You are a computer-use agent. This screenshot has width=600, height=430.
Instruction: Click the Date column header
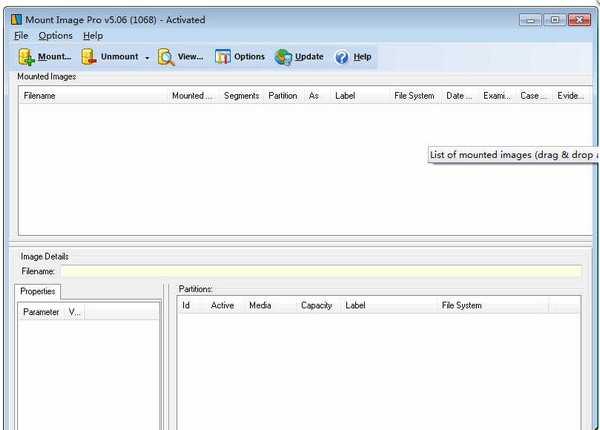tap(460, 96)
